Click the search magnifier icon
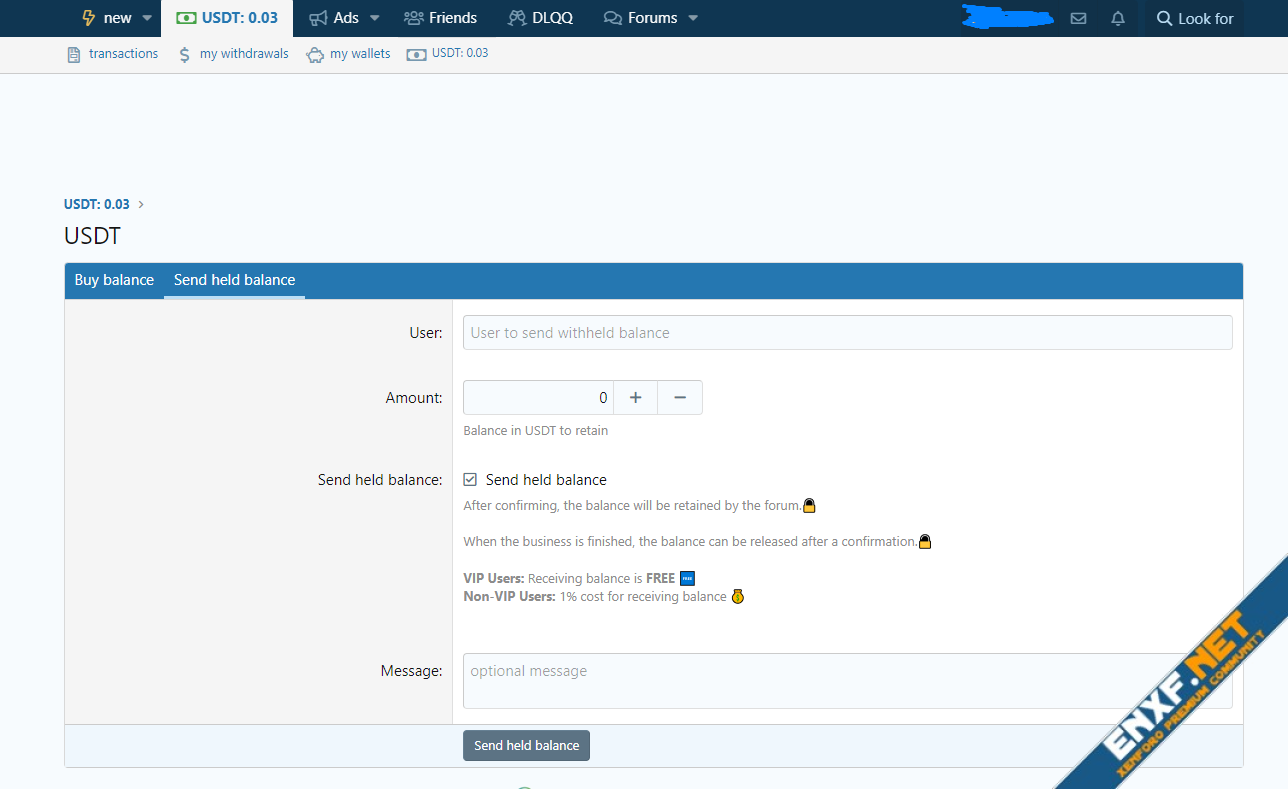Screen dimensions: 1288x789 click(x=1164, y=18)
